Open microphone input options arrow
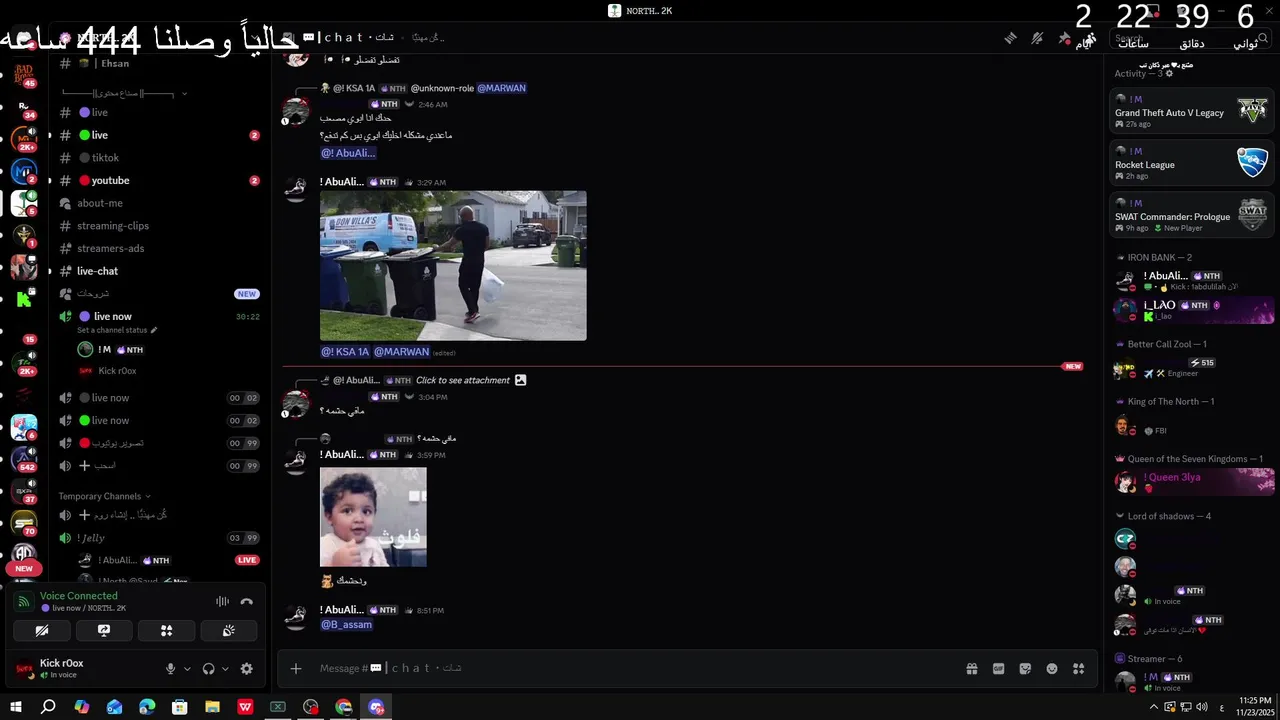Image resolution: width=1280 pixels, height=720 pixels. click(x=187, y=669)
